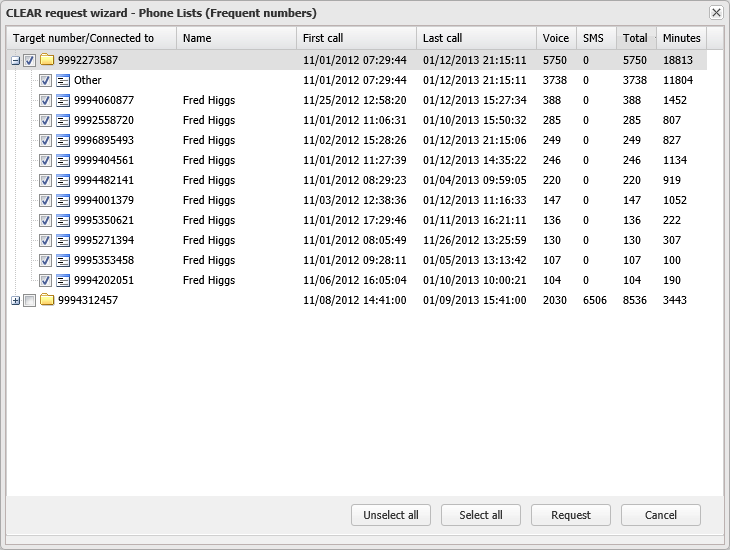Sort by the Total column header
730x550 pixels.
[634, 38]
